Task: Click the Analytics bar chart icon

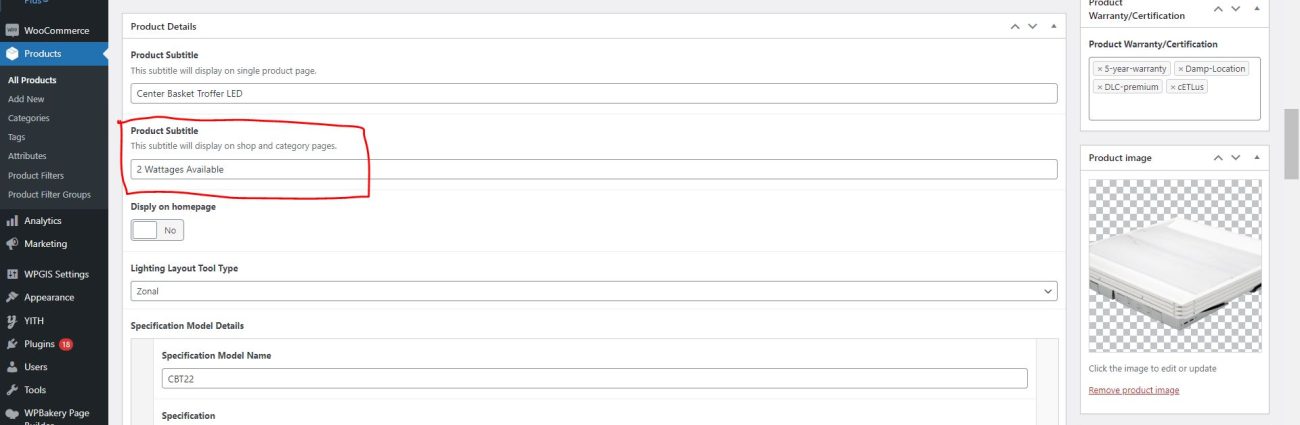Action: pos(12,221)
